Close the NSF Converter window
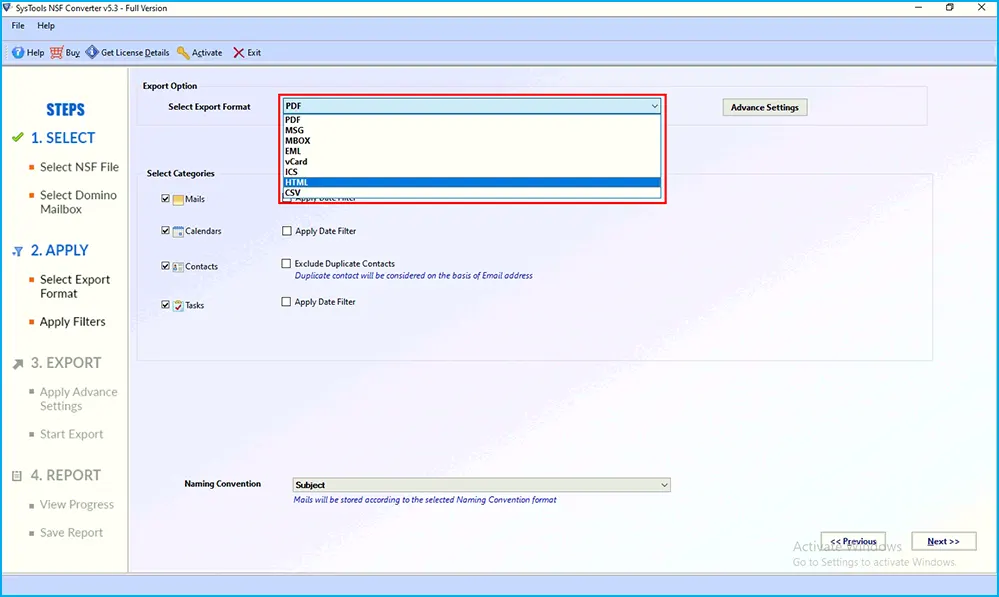Image resolution: width=999 pixels, height=597 pixels. click(x=982, y=8)
